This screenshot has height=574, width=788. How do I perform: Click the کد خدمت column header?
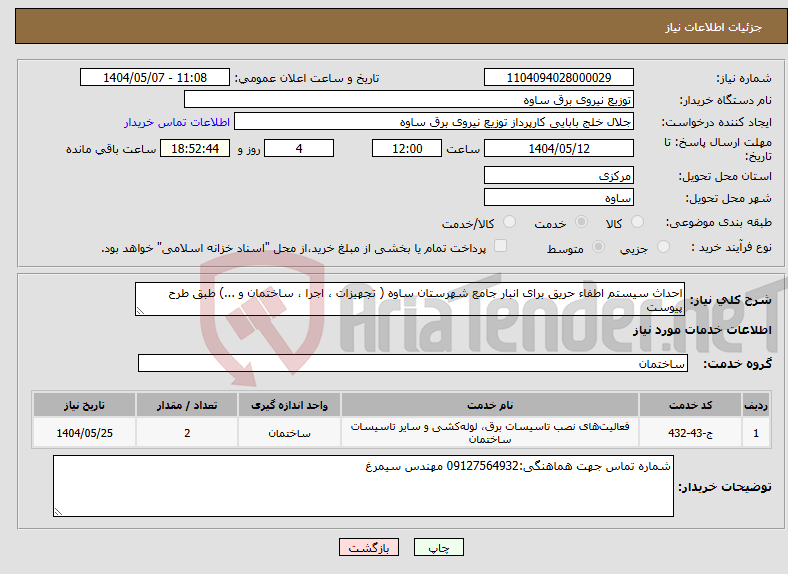pyautogui.click(x=691, y=405)
